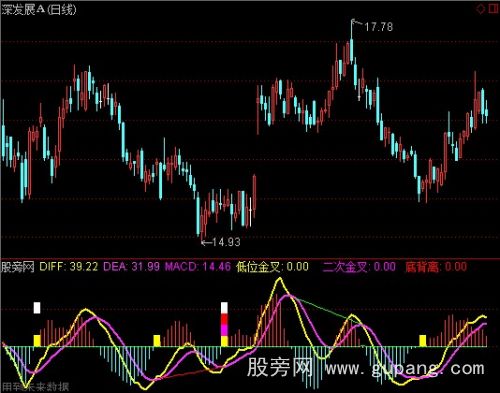Select the MACD: 14.46 value
The width and height of the screenshot is (500, 393).
(198, 267)
